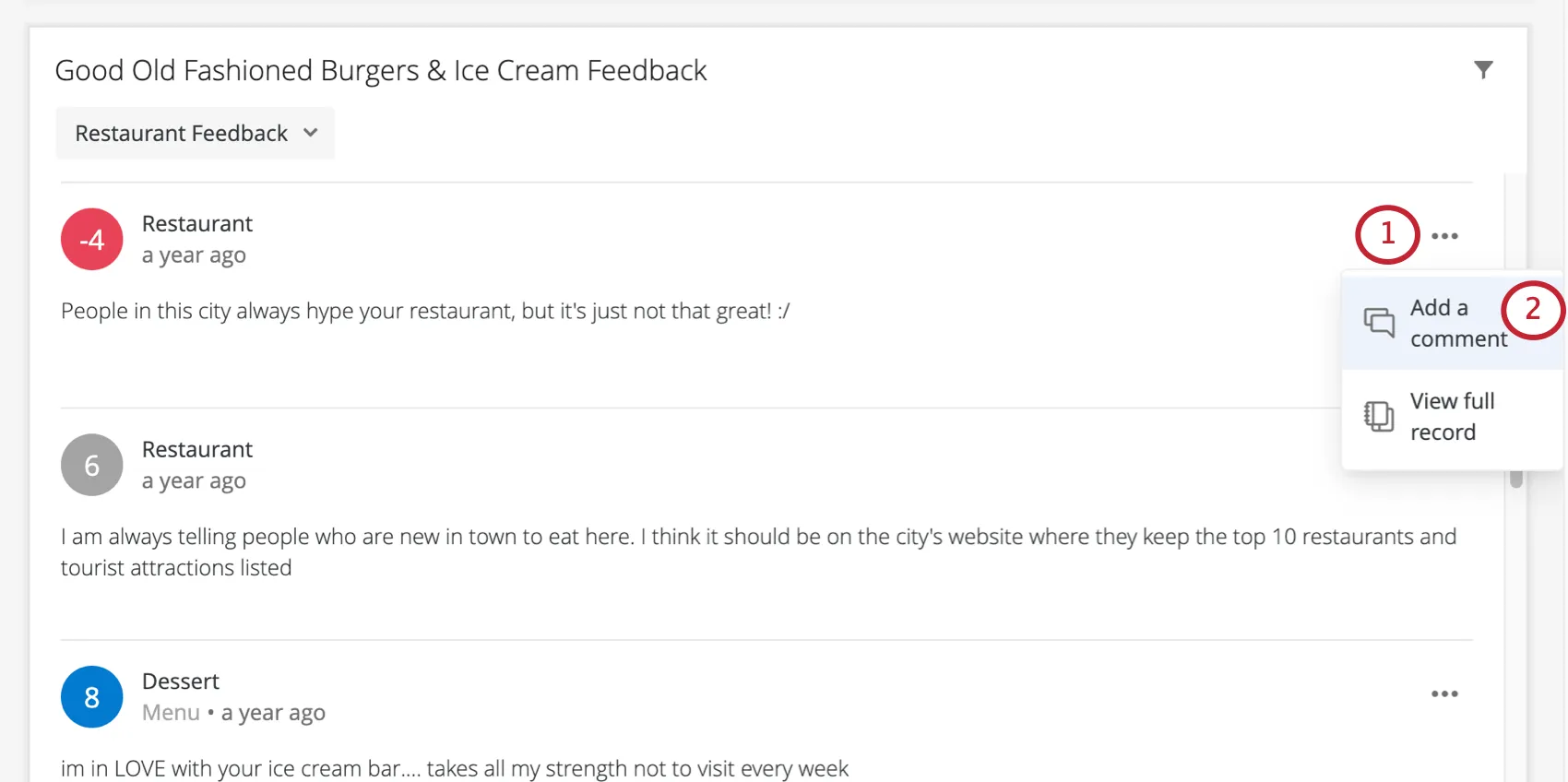
Task: Click the red circled number 2 callout
Action: [x=1533, y=311]
